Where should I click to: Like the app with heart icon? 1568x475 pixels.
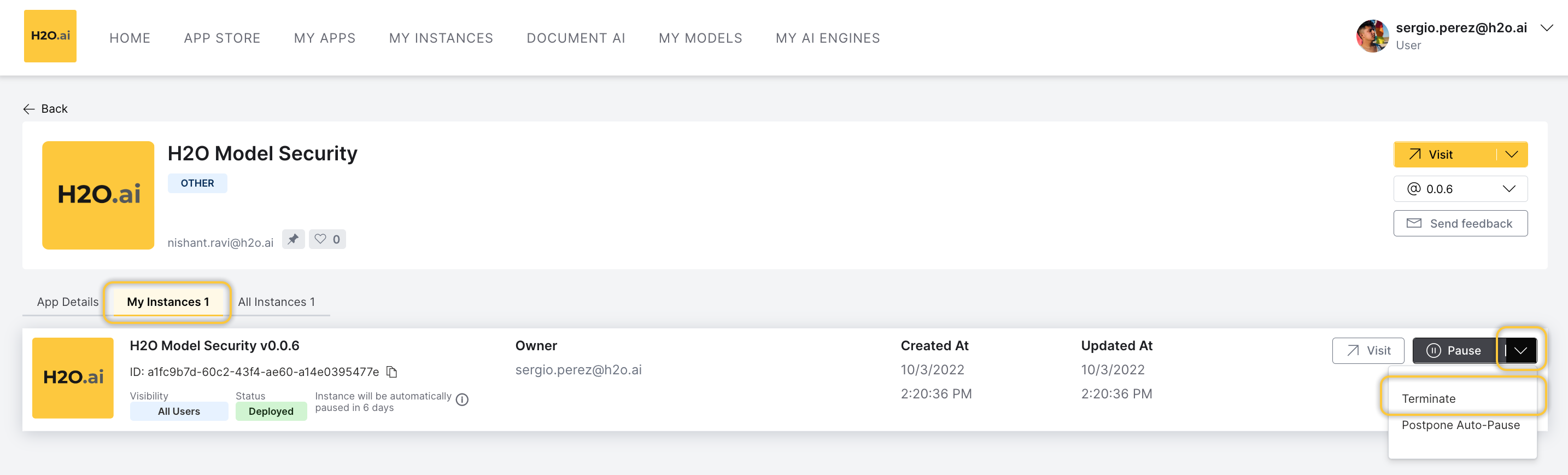point(327,239)
